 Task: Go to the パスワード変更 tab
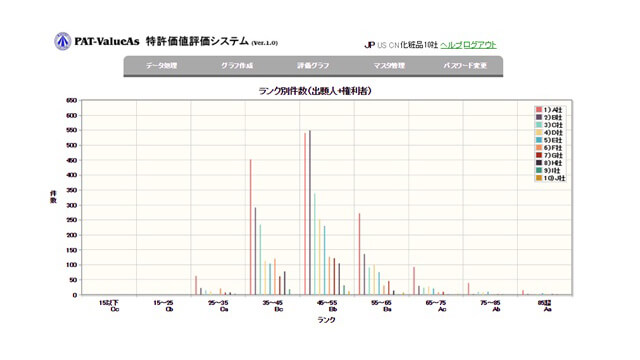click(465, 65)
